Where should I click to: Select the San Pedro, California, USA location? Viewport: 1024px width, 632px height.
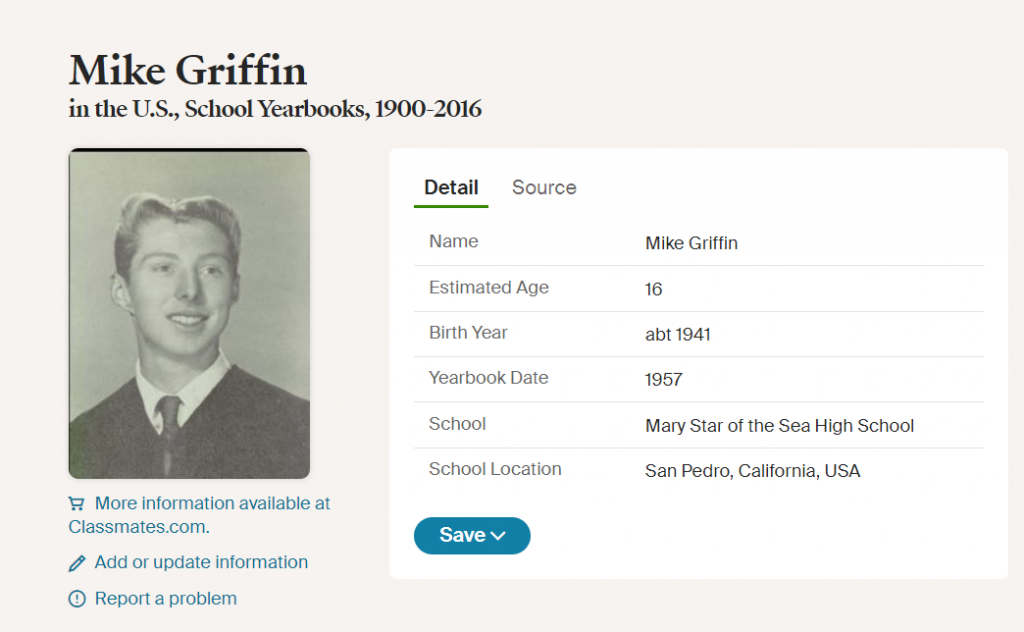pos(752,471)
